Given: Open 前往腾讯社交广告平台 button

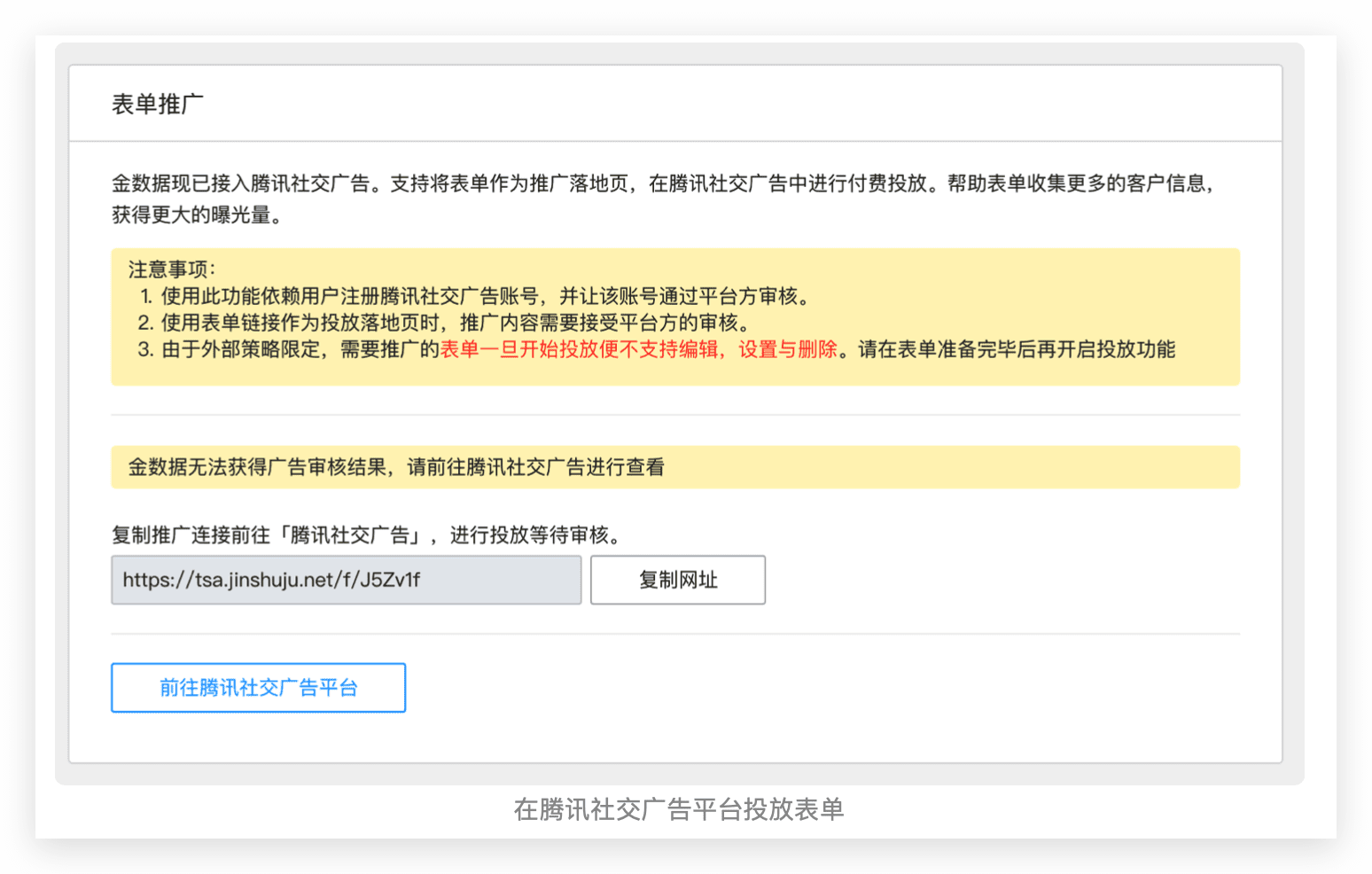Looking at the screenshot, I should click(x=259, y=688).
